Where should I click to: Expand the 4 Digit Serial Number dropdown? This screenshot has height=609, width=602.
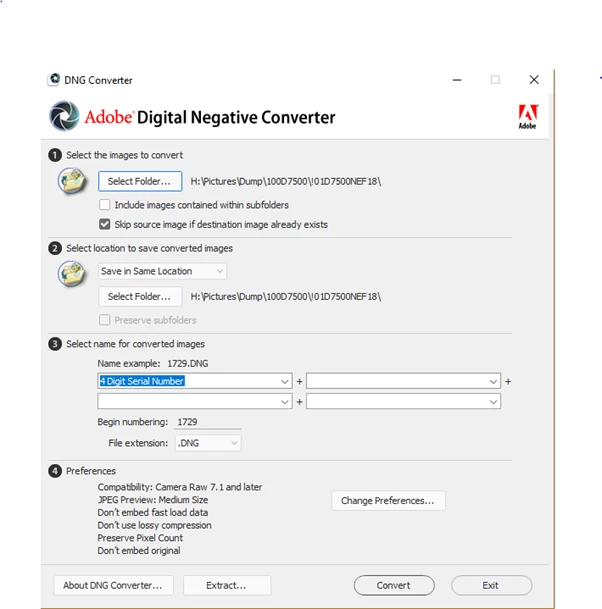(x=285, y=381)
